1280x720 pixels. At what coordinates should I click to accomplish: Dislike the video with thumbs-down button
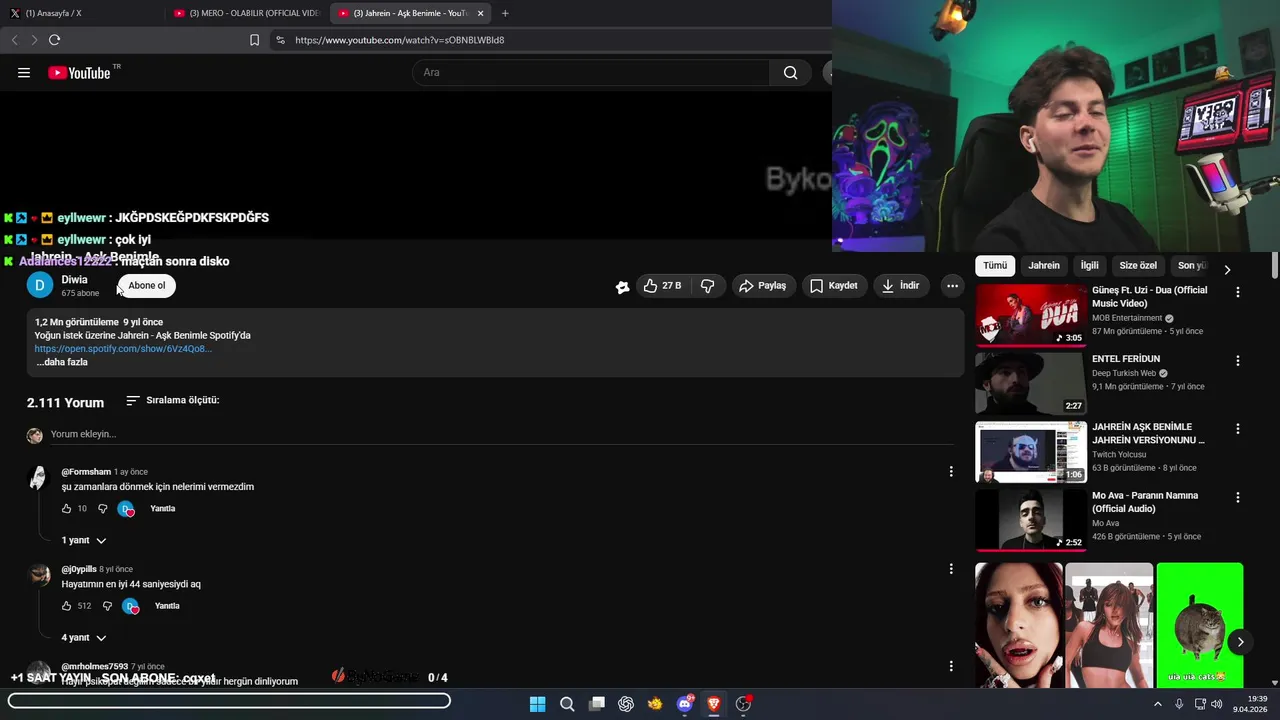click(708, 285)
